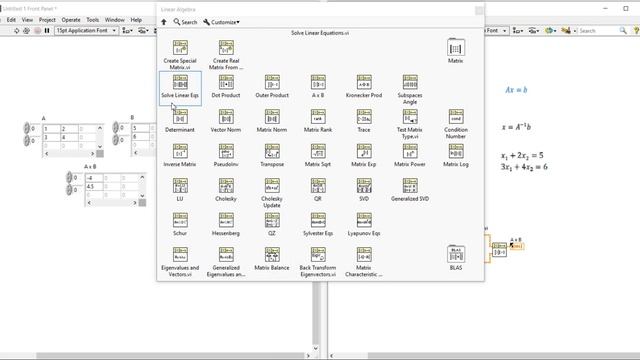640x360 pixels.
Task: Pick the Matrix Exp function
Action: point(364,151)
